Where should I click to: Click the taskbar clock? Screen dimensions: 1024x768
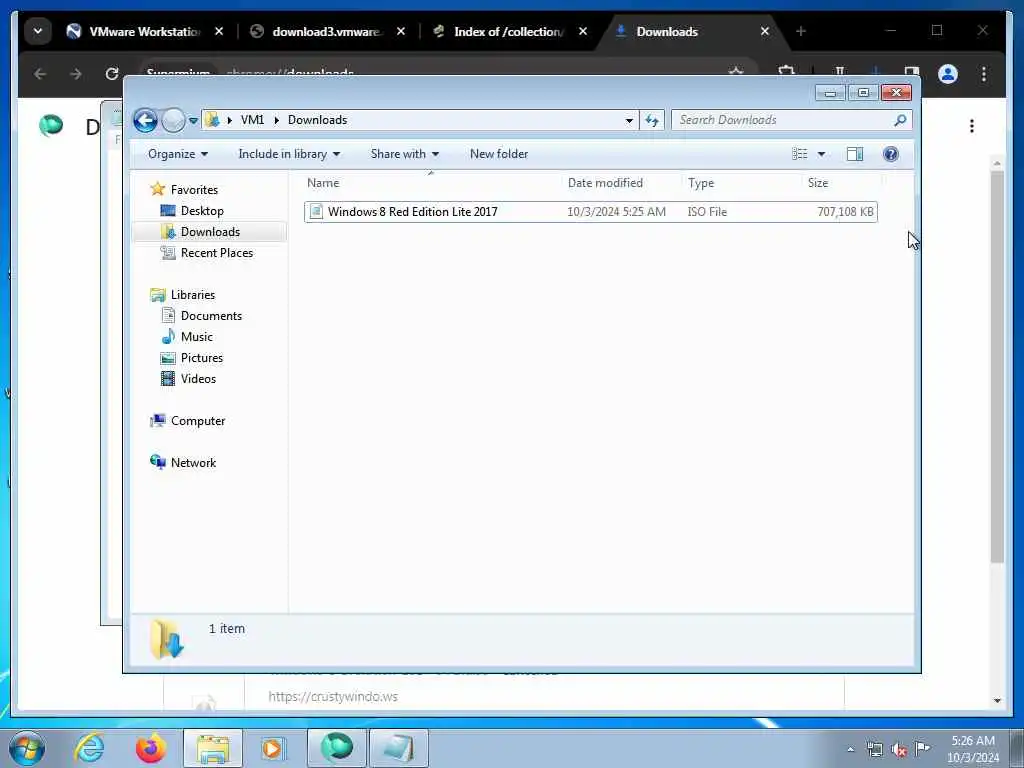(x=973, y=749)
